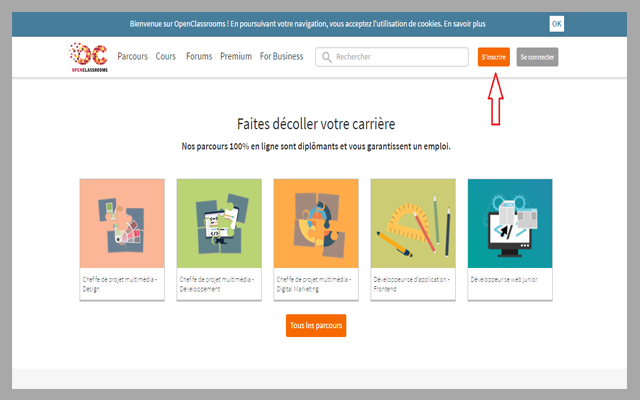This screenshot has width=640, height=400.
Task: Open the Développeur web junior thumbnail
Action: pyautogui.click(x=509, y=224)
